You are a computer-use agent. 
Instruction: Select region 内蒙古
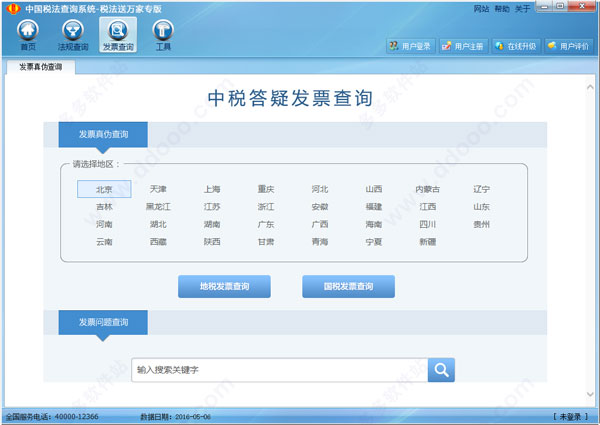click(428, 189)
